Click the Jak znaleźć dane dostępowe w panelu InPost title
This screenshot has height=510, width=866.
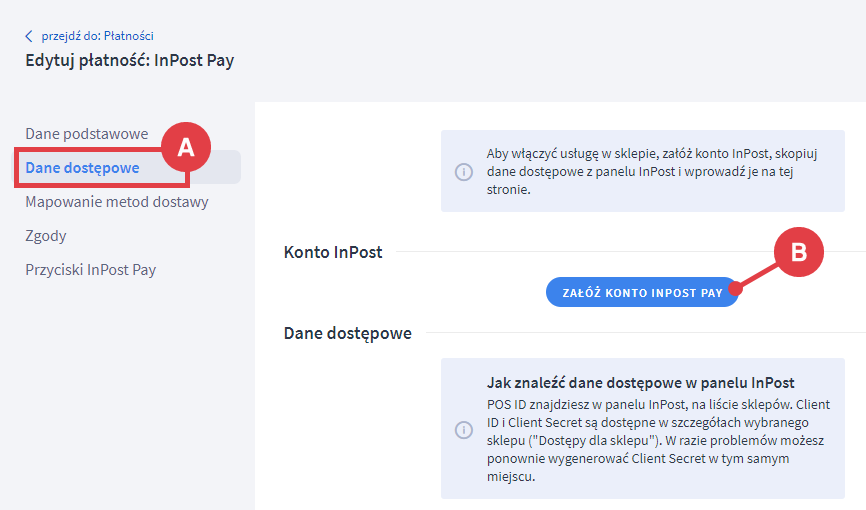[x=640, y=382]
